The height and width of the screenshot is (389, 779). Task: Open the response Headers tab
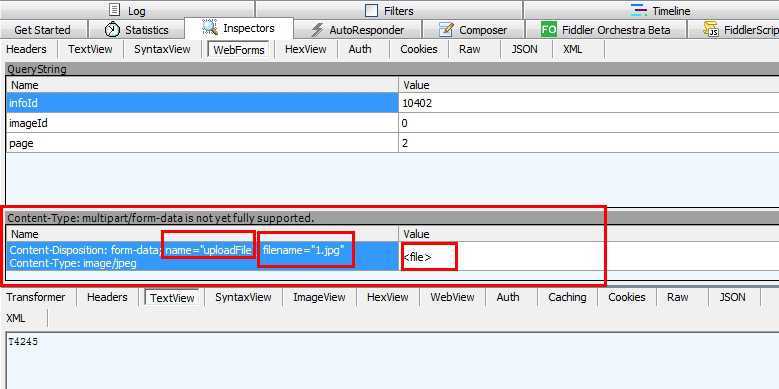(107, 297)
